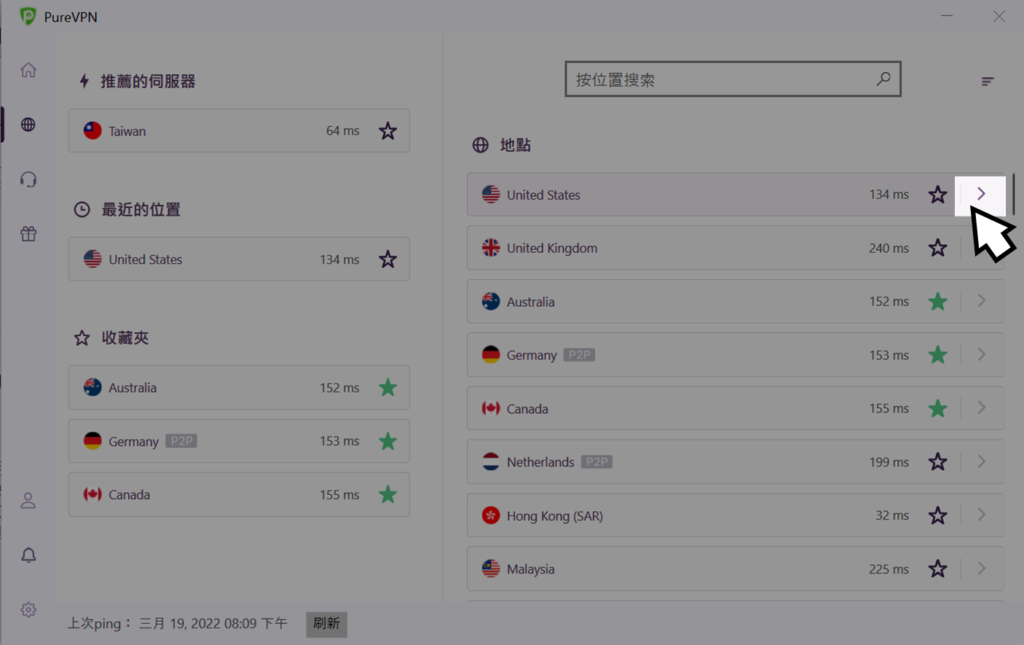
Task: Click the 32 ms ping value
Action: click(x=892, y=515)
